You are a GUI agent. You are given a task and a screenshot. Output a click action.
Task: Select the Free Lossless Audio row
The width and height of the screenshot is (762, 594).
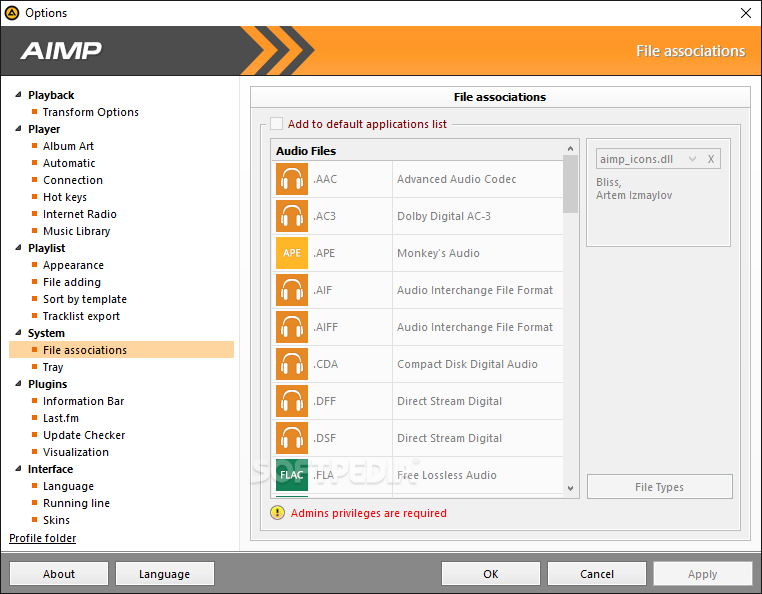418,475
